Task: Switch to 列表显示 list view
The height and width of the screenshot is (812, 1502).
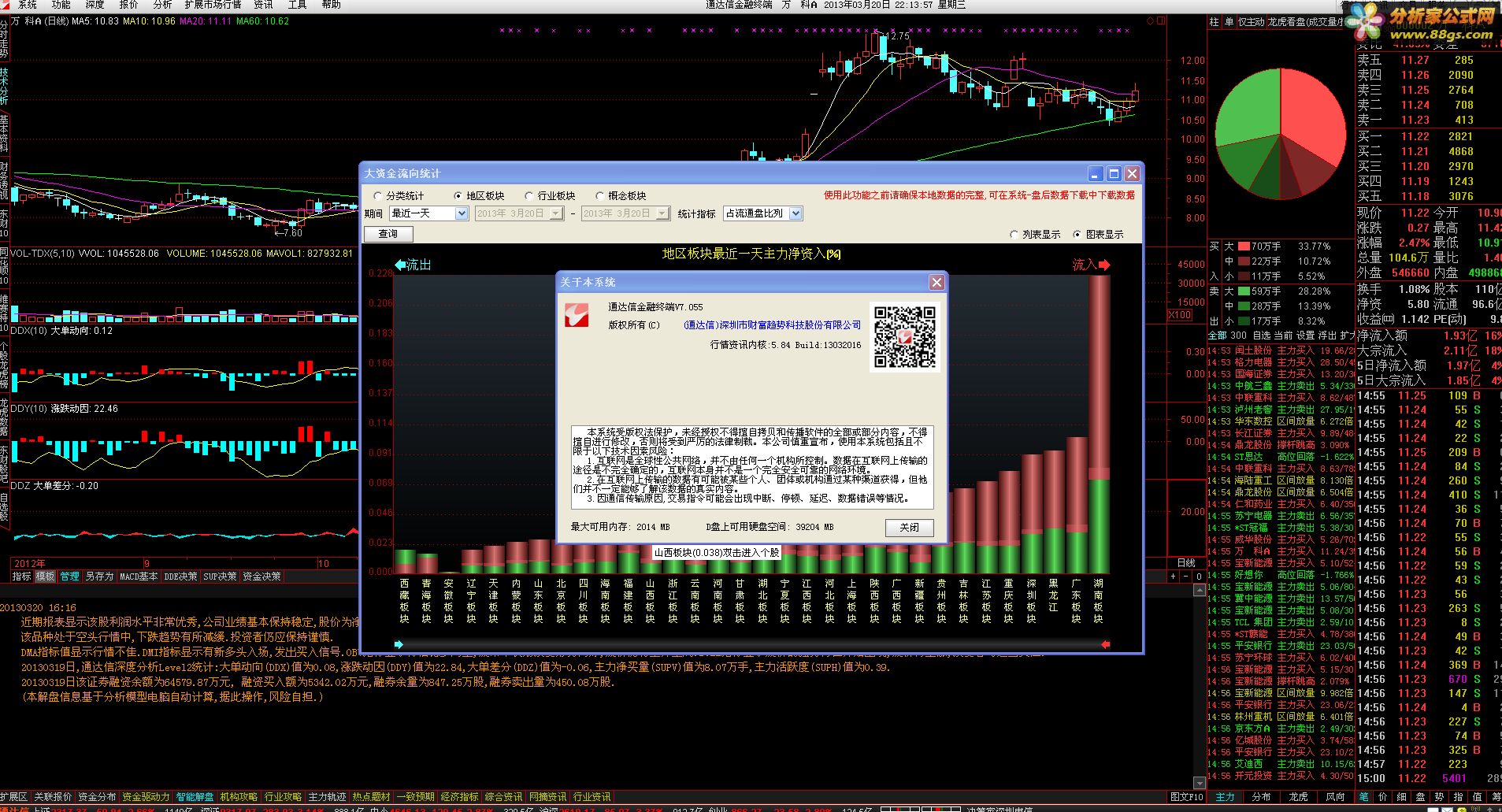Action: point(1035,235)
